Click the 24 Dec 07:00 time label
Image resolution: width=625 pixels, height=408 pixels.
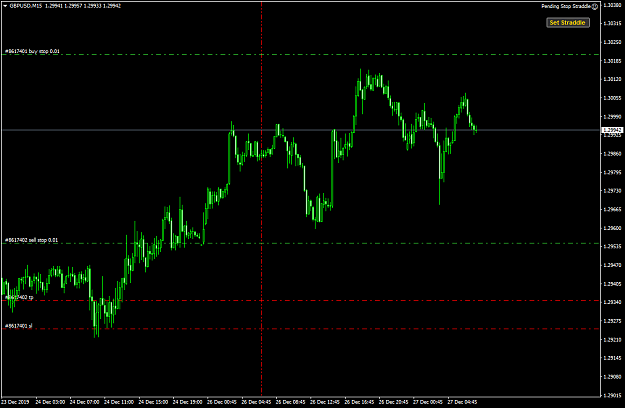84,402
